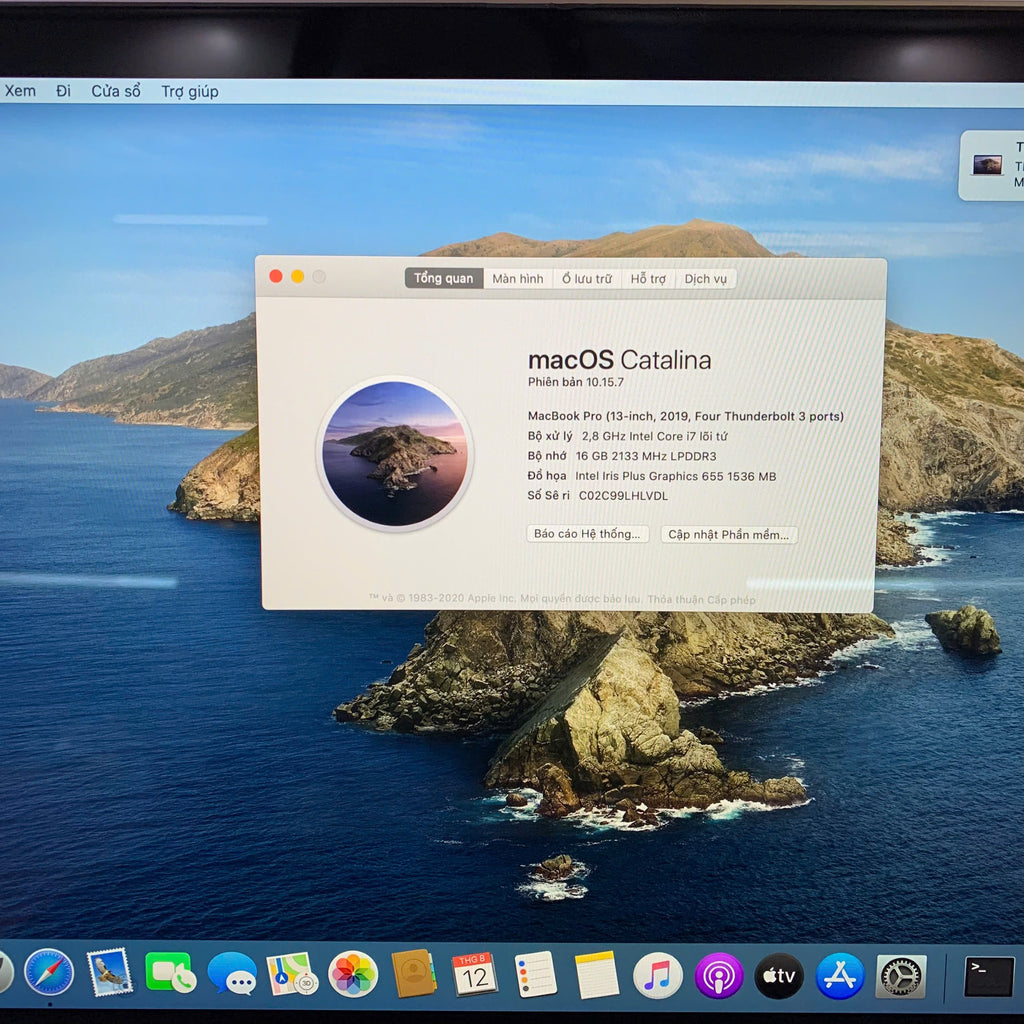The image size is (1024, 1024).
Task: Open Messages app in Dock
Action: [232, 973]
